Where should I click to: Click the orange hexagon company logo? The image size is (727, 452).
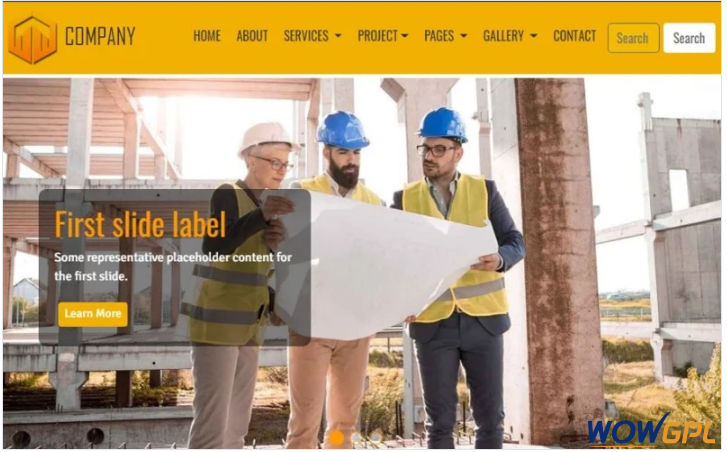[x=32, y=39]
